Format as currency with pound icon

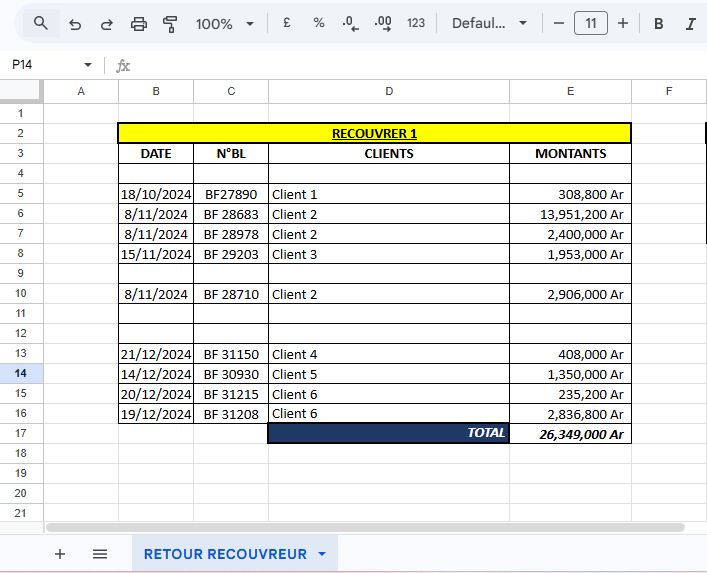pos(287,23)
